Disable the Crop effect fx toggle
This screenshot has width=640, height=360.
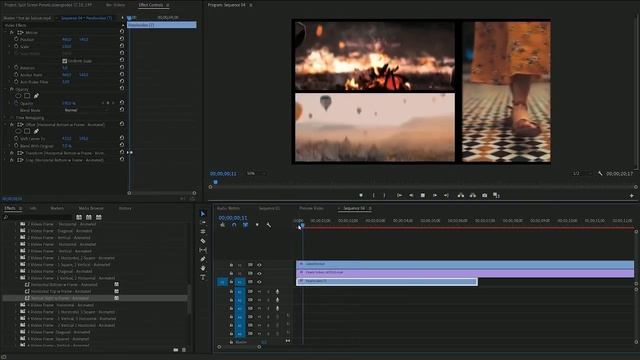[x=11, y=160]
